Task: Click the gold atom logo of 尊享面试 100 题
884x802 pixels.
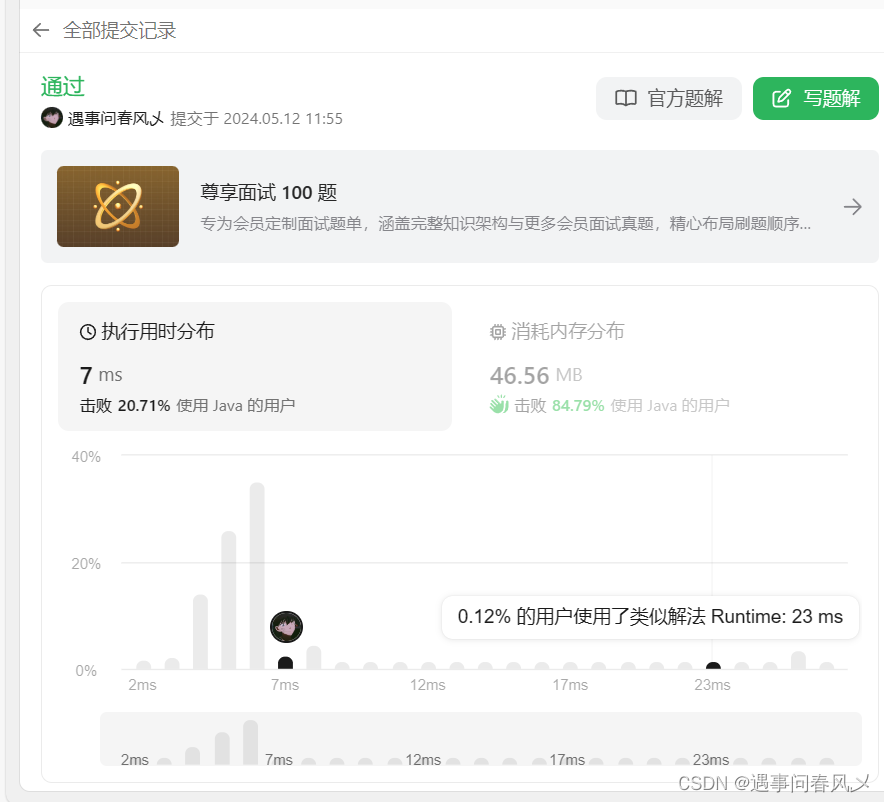Action: coord(117,206)
